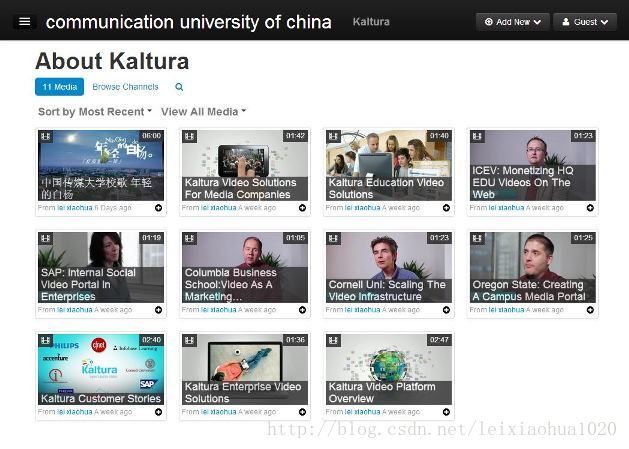Click communication university of china title
The image size is (629, 449).
tap(189, 22)
